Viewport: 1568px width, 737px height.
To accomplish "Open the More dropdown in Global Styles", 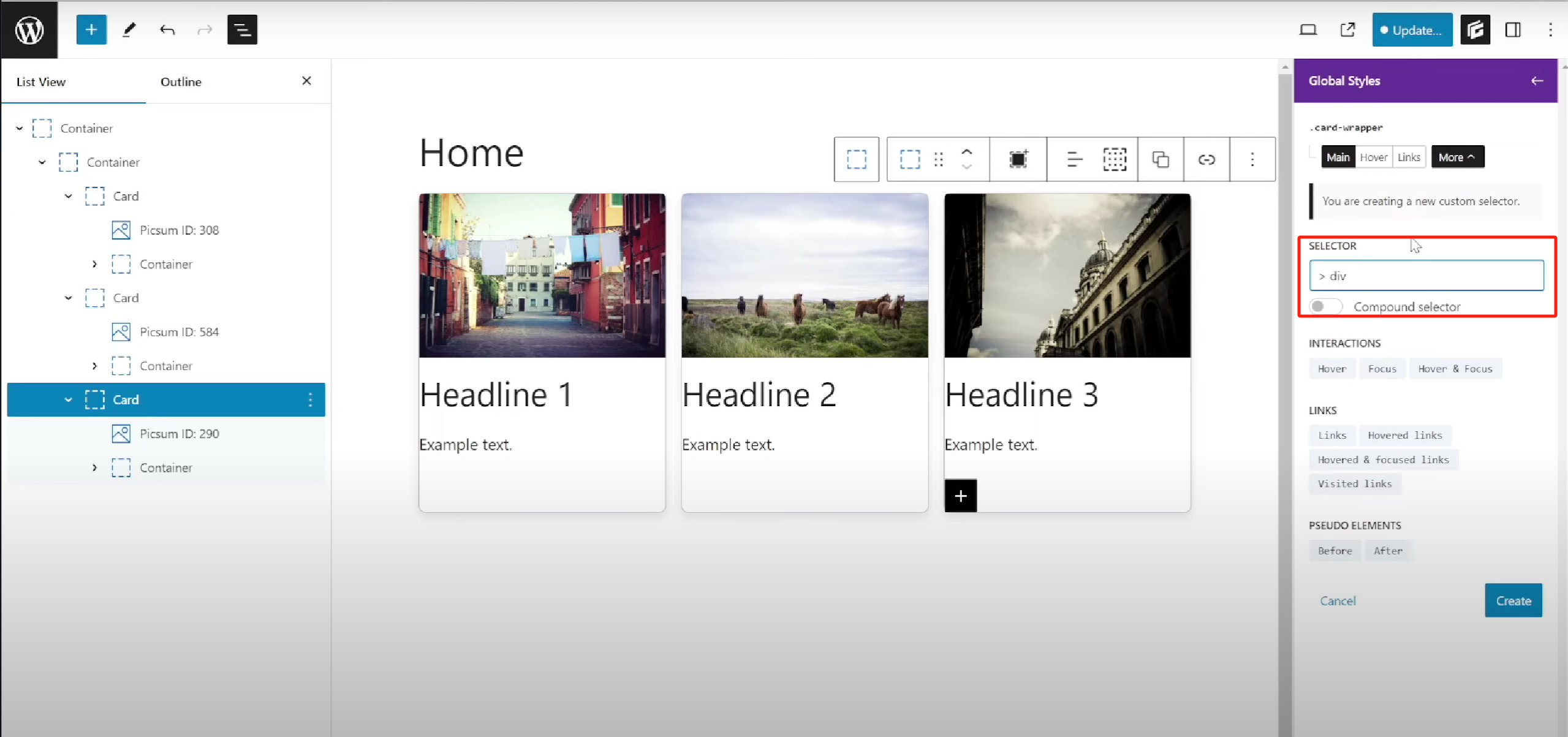I will coord(1456,157).
